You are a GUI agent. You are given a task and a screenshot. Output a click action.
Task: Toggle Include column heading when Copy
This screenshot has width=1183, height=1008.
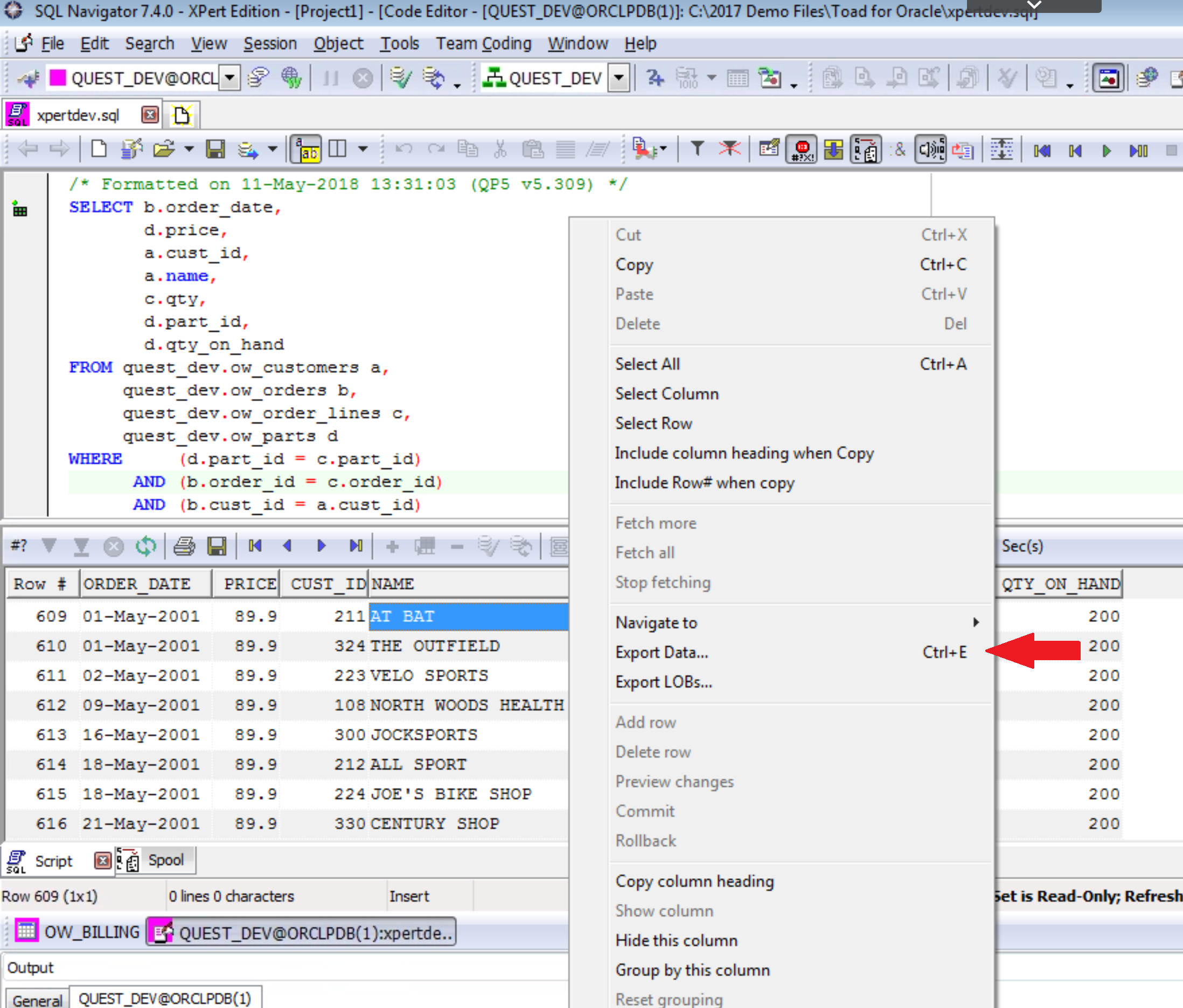pyautogui.click(x=744, y=453)
